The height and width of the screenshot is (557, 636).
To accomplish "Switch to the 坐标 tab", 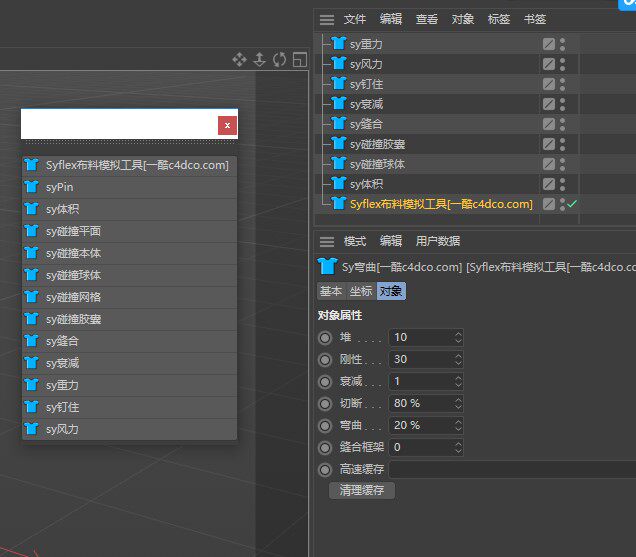I will (x=361, y=291).
